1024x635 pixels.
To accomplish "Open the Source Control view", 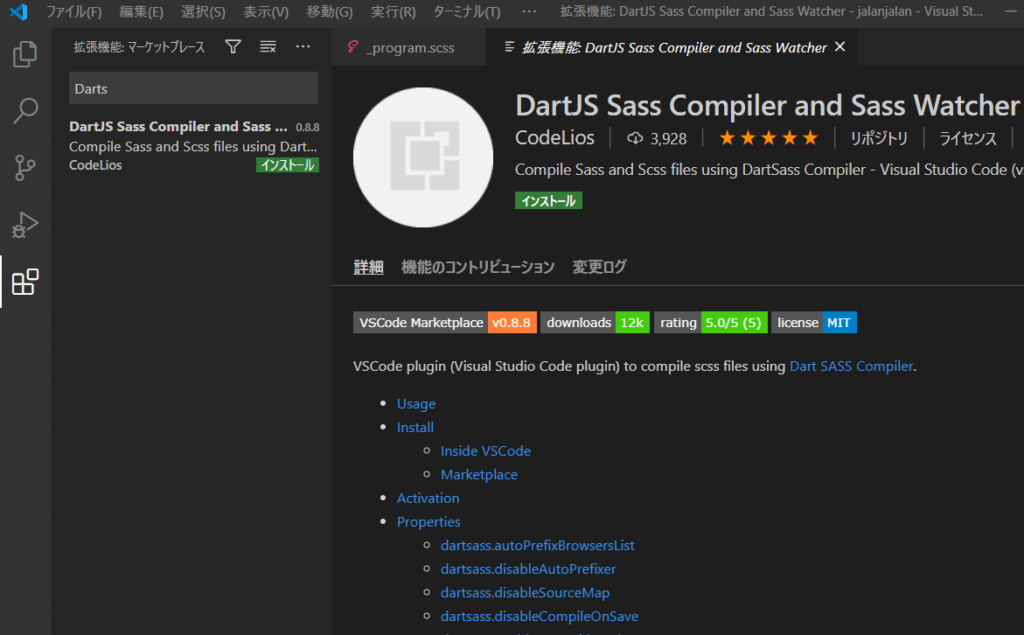I will tap(25, 168).
